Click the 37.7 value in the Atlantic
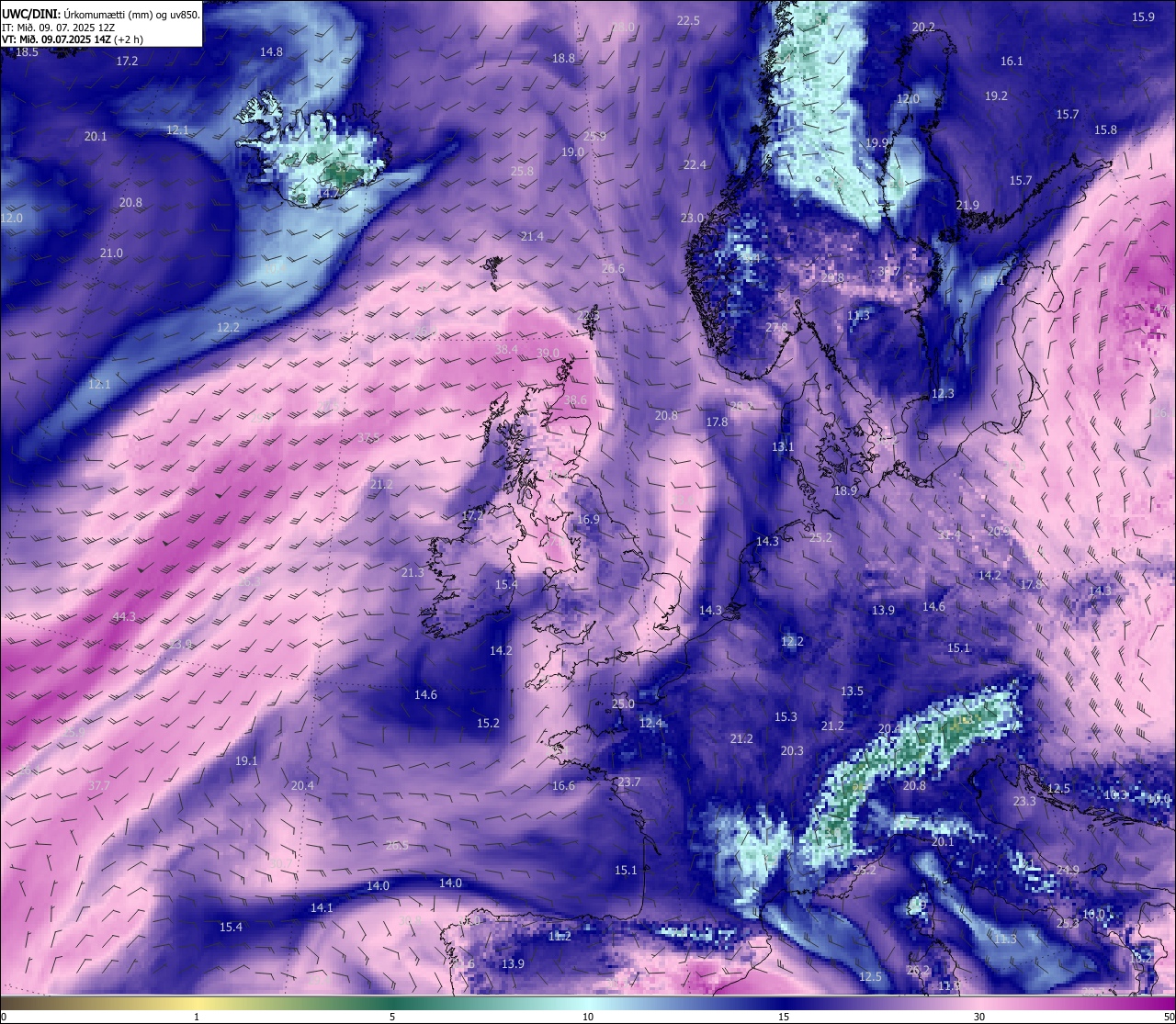Screen dimensions: 1176x1024 99,786
